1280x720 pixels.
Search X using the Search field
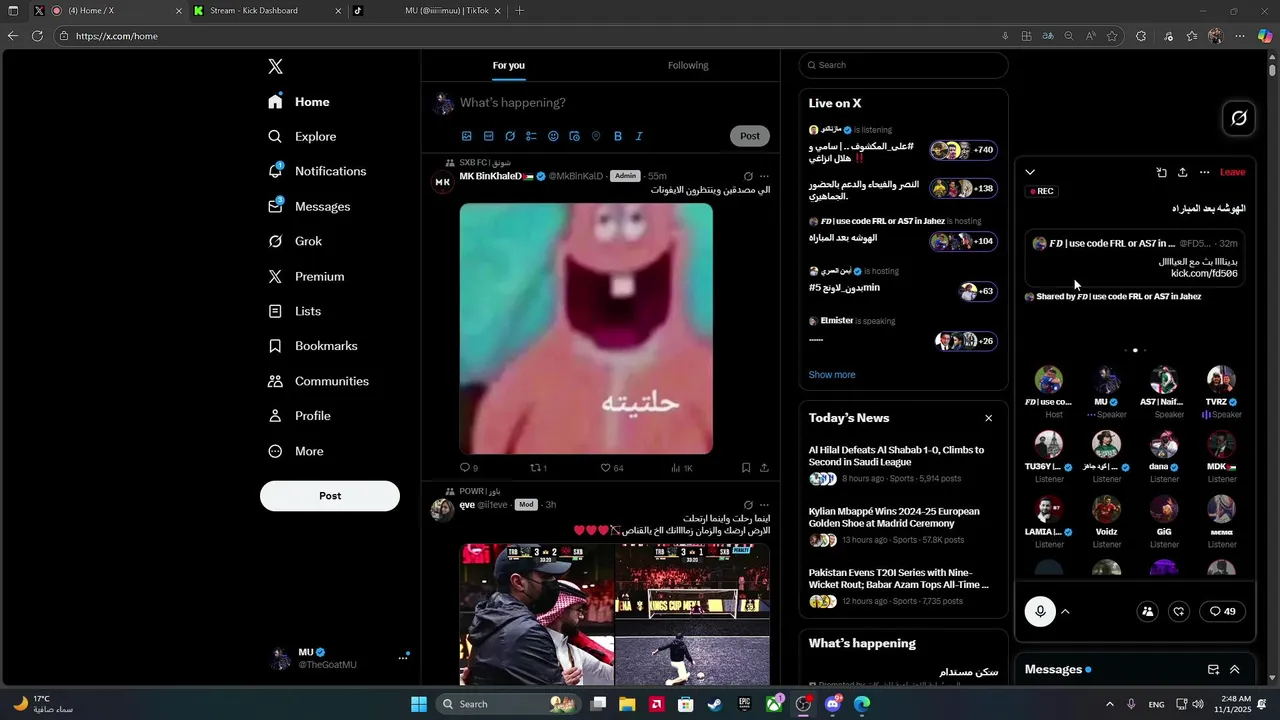click(x=903, y=65)
